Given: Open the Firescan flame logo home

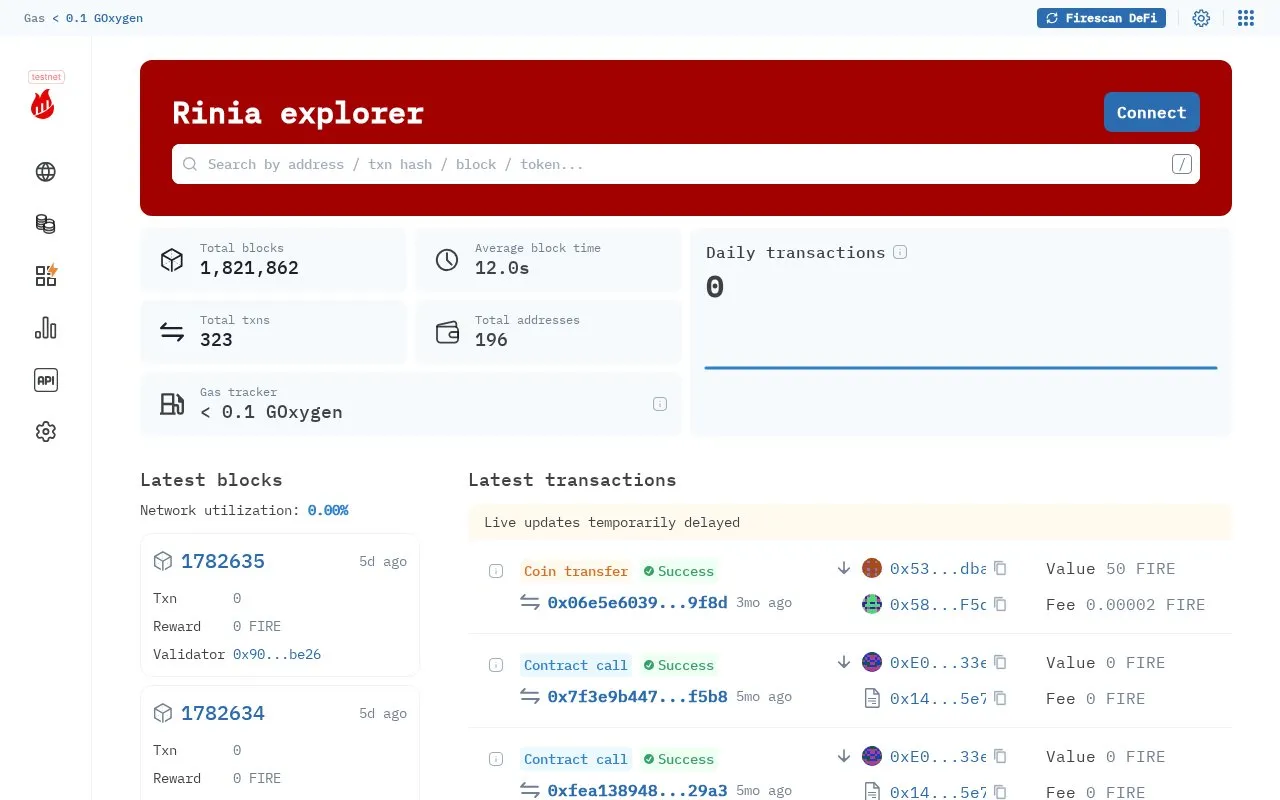Looking at the screenshot, I should tap(42, 105).
